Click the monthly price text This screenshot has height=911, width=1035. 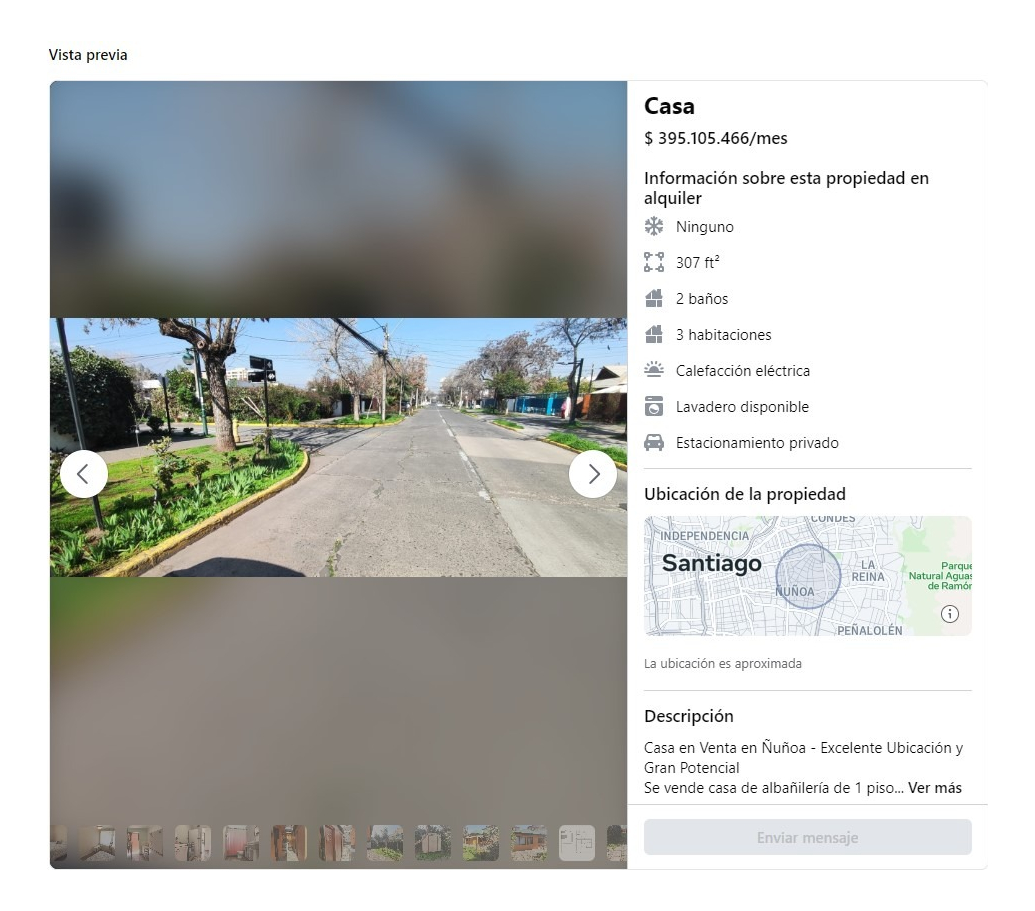pyautogui.click(x=715, y=138)
